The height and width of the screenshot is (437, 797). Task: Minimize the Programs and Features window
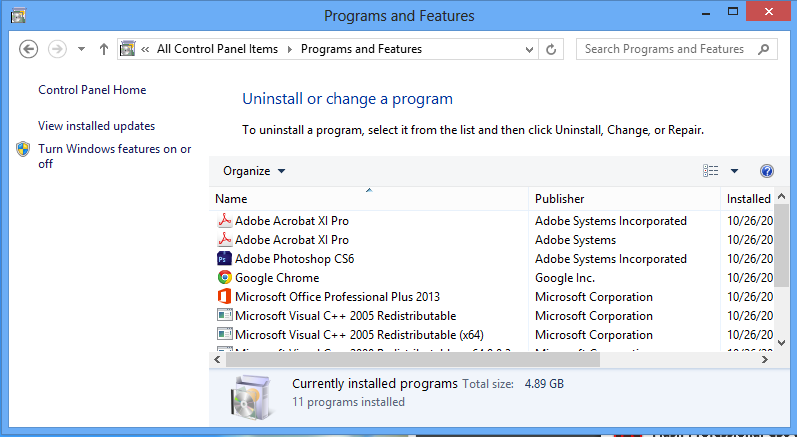coord(706,13)
